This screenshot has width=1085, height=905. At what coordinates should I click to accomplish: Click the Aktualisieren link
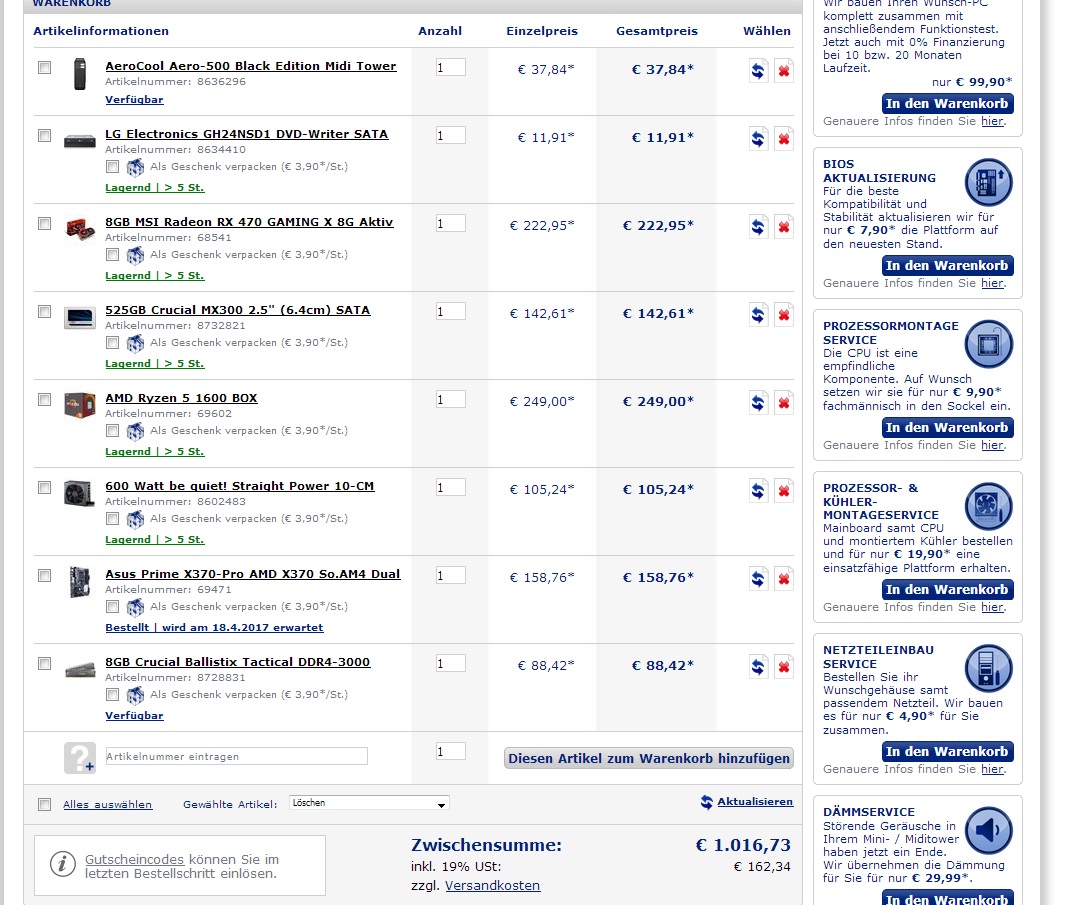tap(755, 801)
